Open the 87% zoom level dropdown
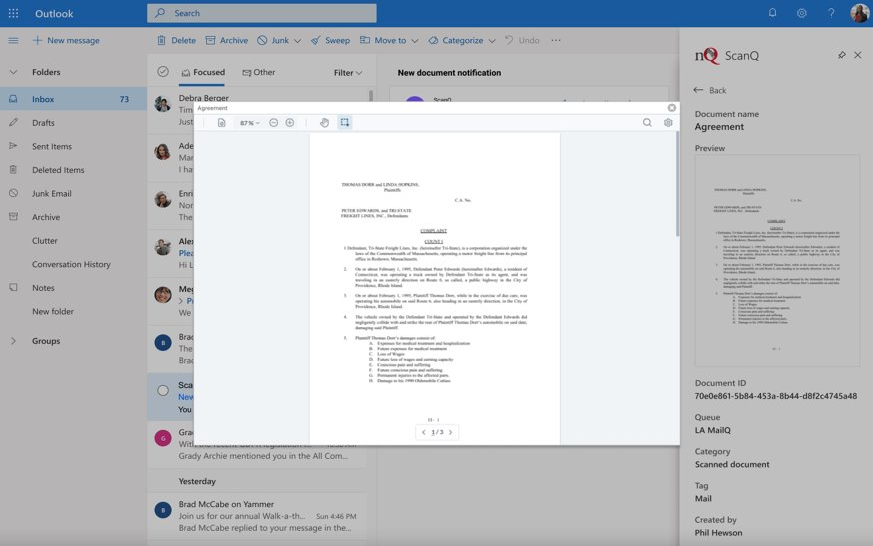 pos(249,123)
